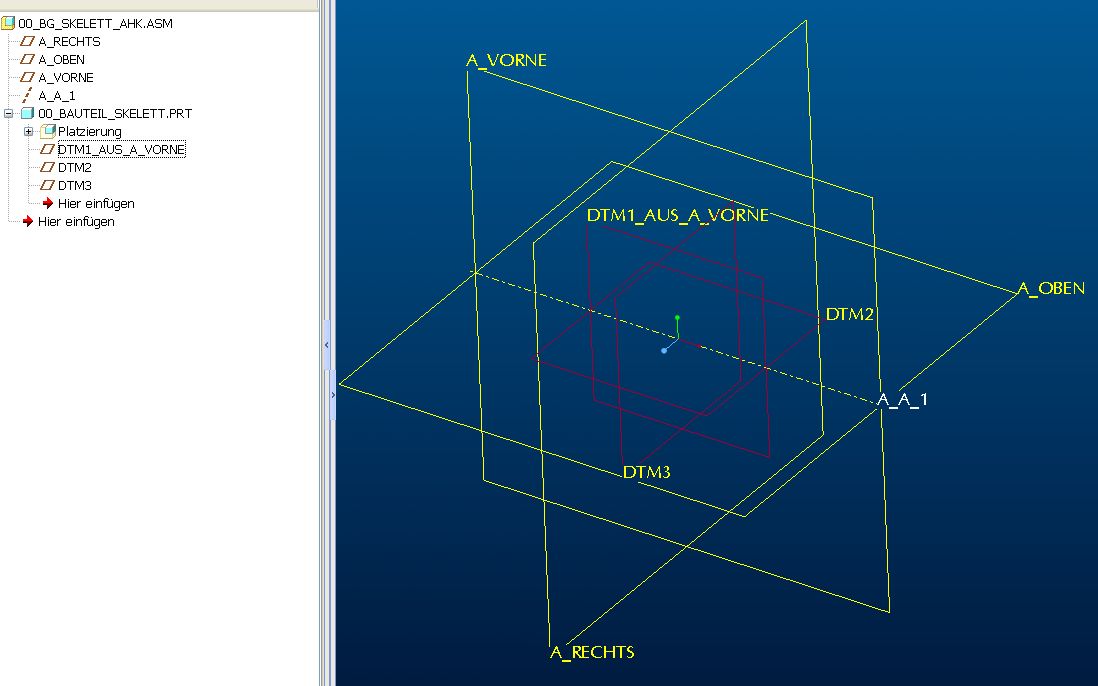Click datum plane icon beside A_OBEN
This screenshot has height=686, width=1098.
pyautogui.click(x=27, y=60)
